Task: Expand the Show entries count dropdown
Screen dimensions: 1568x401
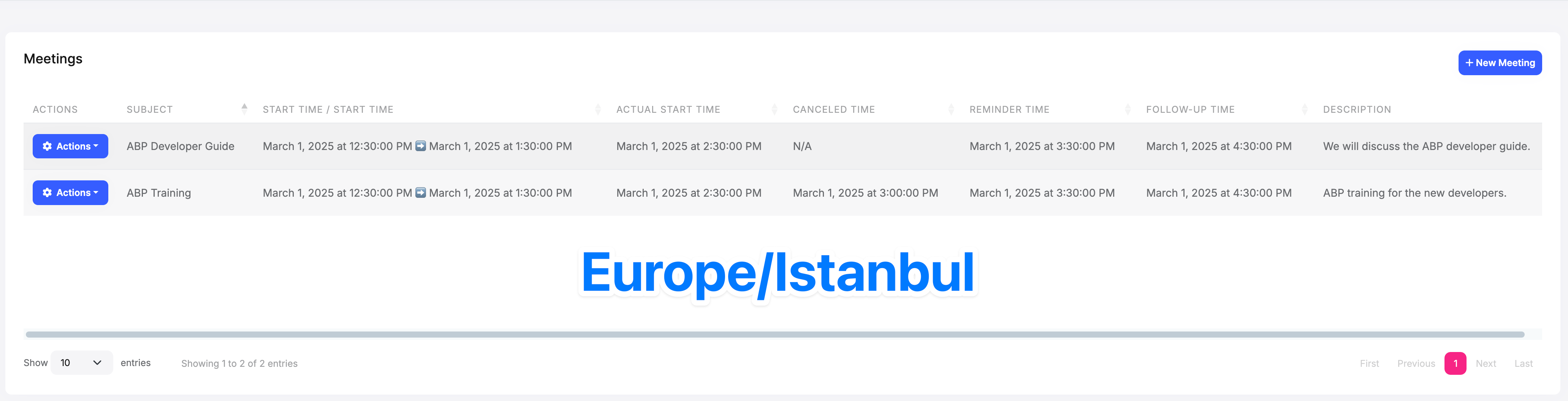Action: point(82,363)
